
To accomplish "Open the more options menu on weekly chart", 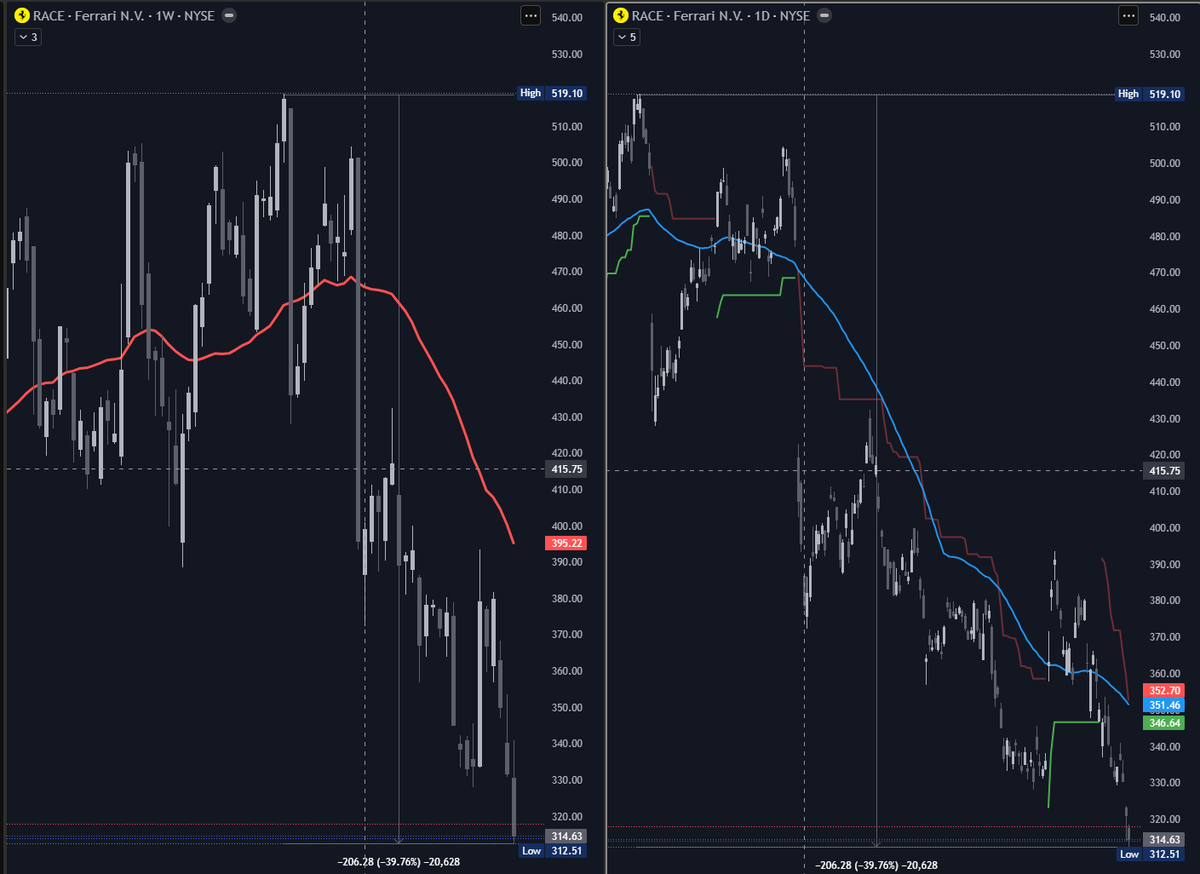I will 530,16.
